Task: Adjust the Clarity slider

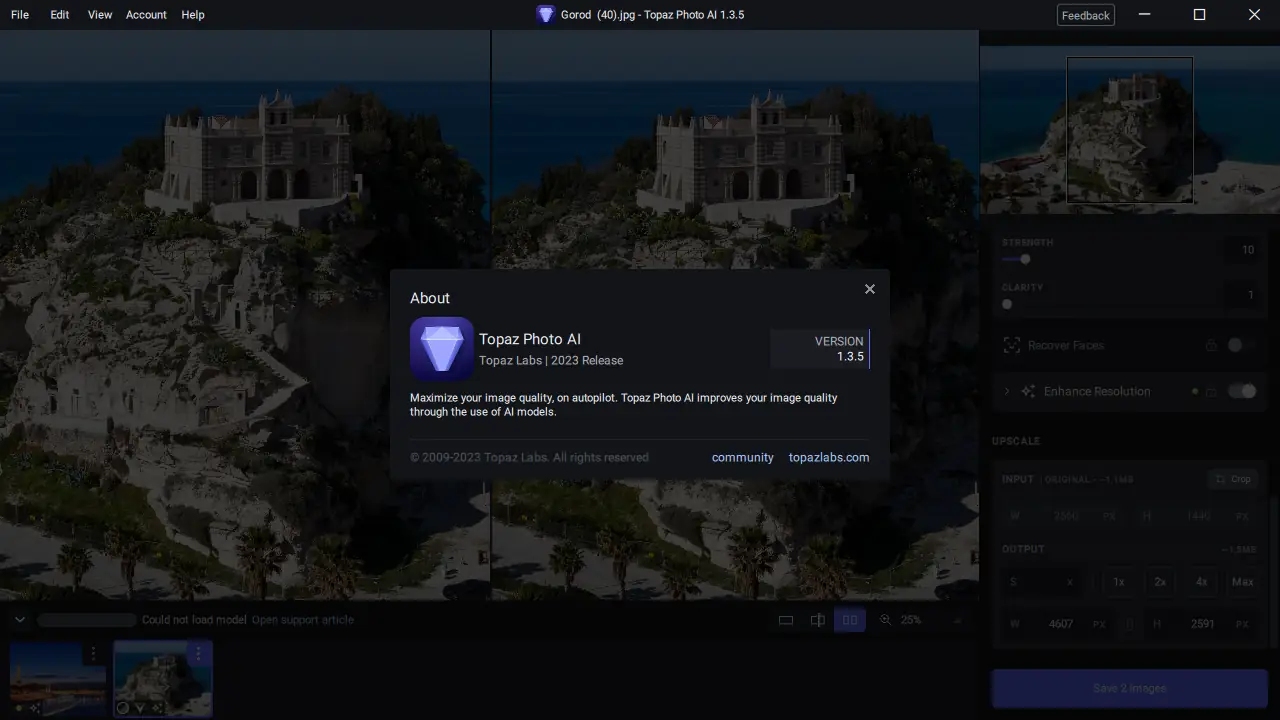Action: click(x=1007, y=304)
